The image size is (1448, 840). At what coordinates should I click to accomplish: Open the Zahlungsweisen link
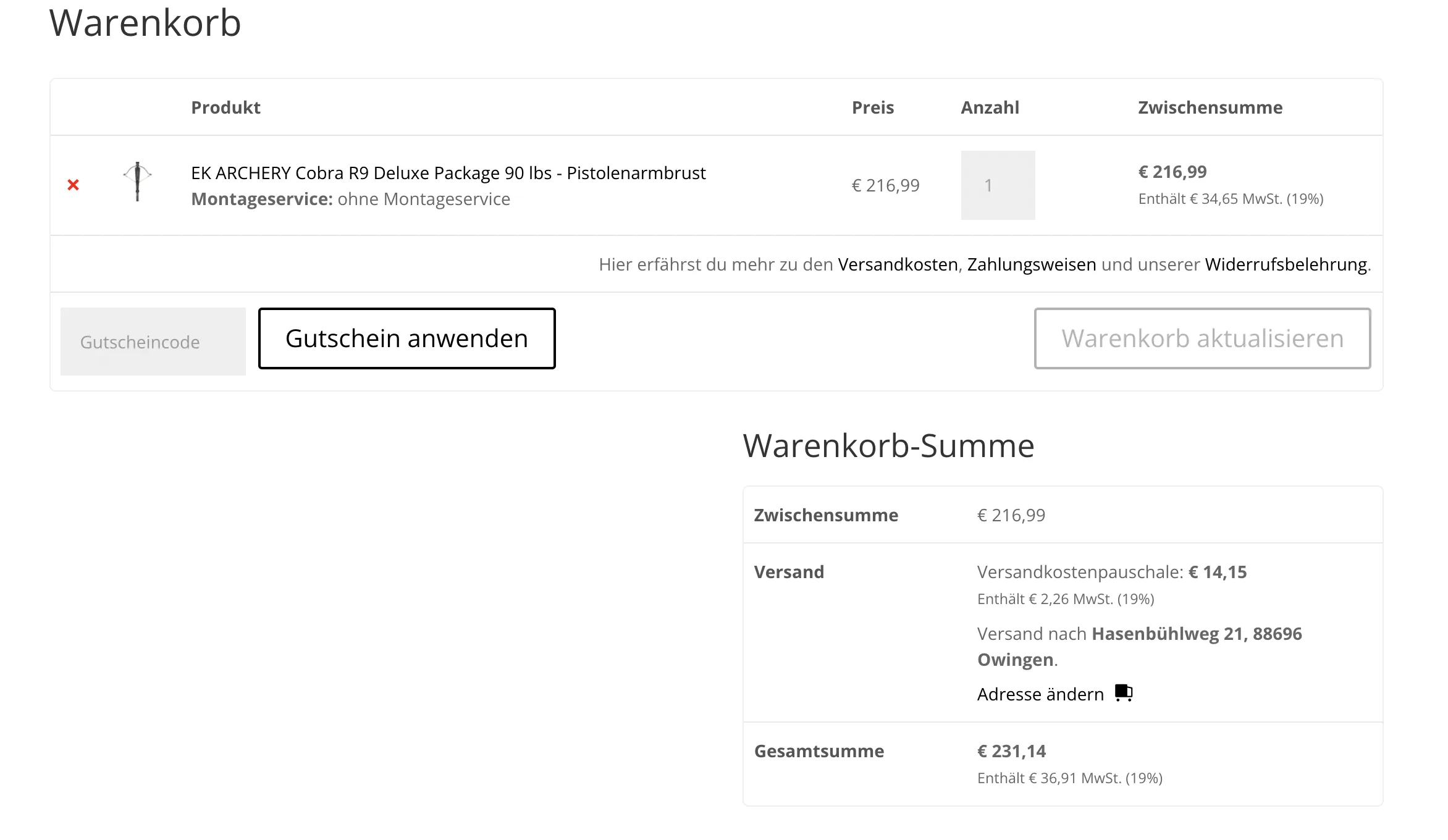pyautogui.click(x=1032, y=264)
